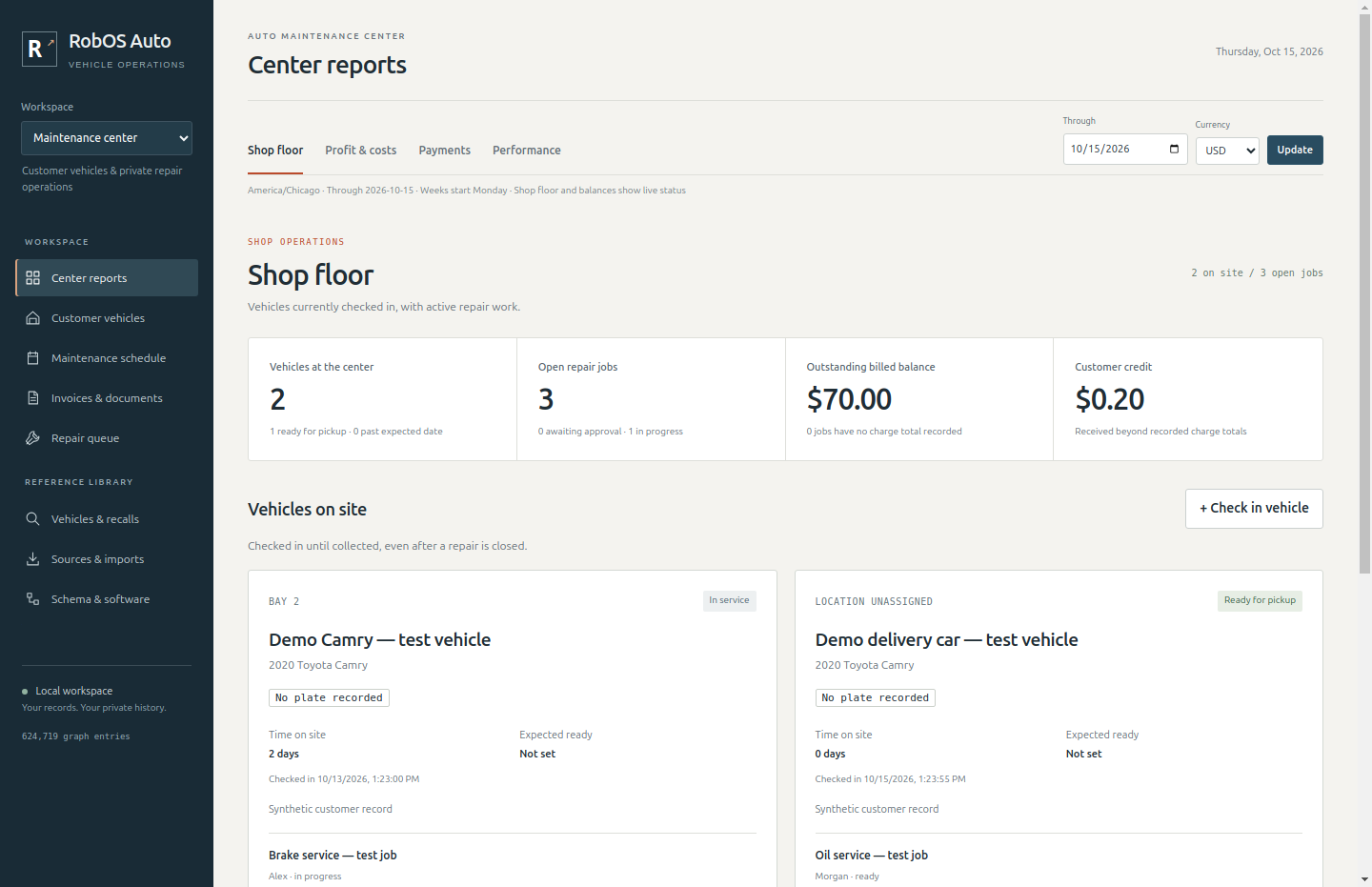The image size is (1372, 887).
Task: Click the Invoices & documents file icon
Action: 32,398
